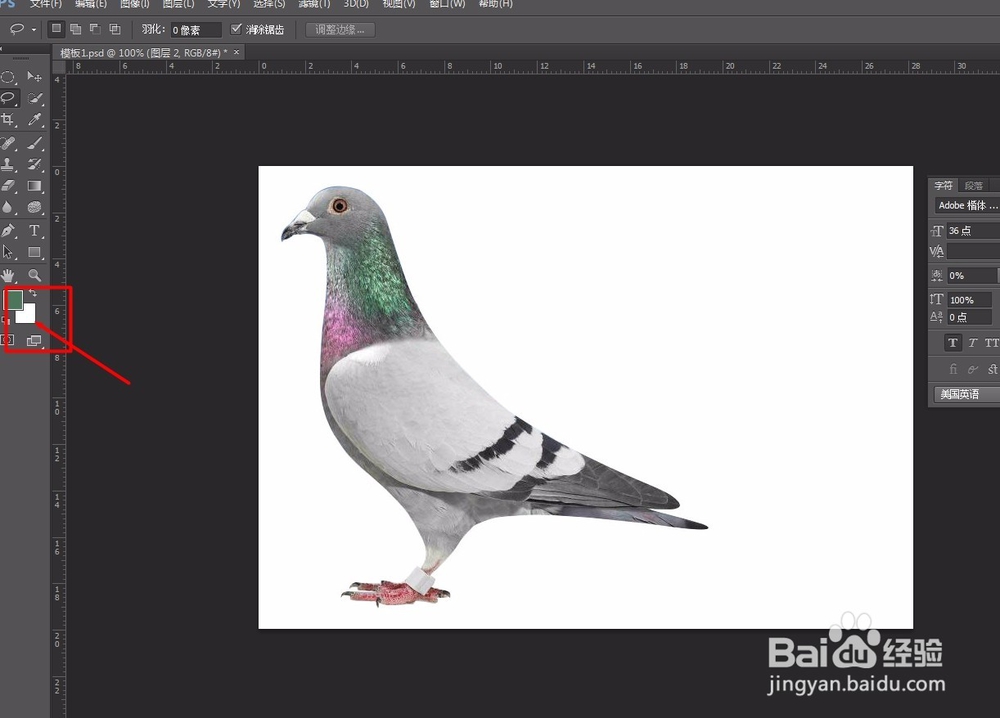Screen dimensions: 1000x718
Task: Open the Image (图像) menu
Action: coord(135,4)
